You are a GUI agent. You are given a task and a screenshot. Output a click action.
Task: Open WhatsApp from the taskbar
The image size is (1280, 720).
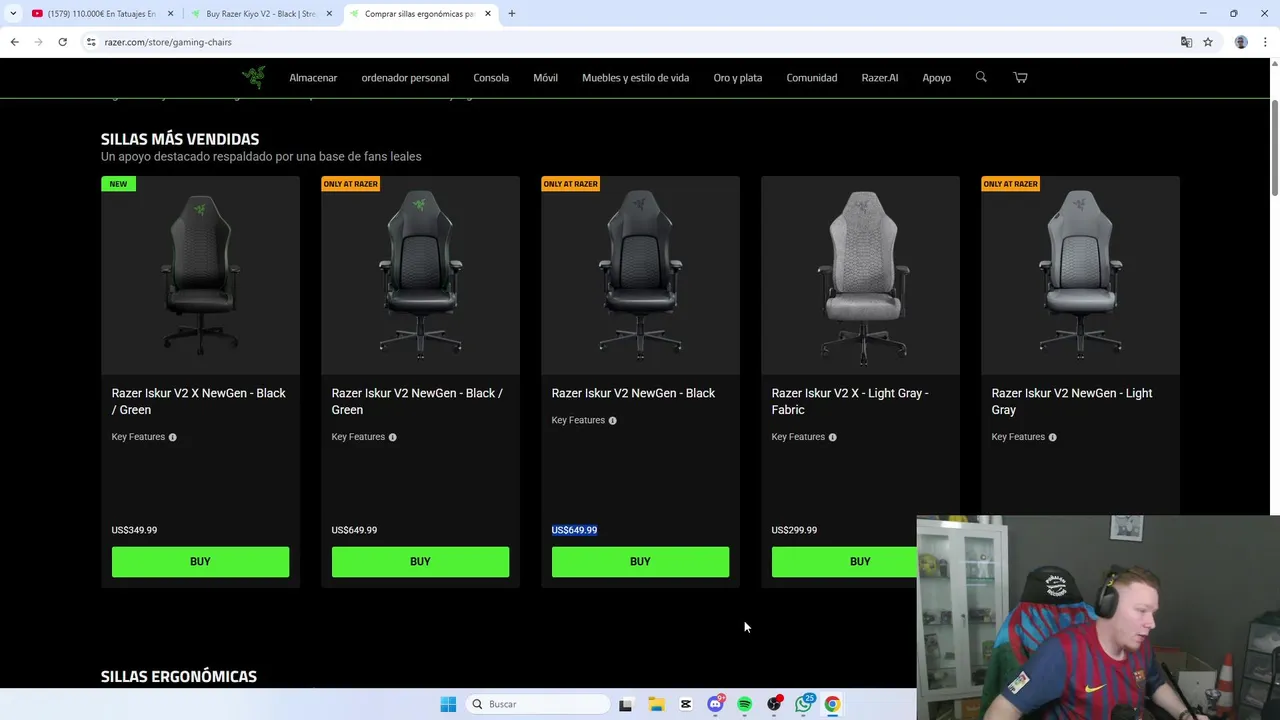803,704
